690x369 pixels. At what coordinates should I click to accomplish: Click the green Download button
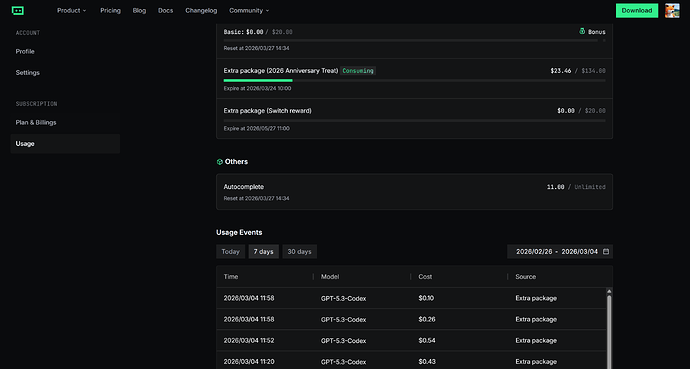point(637,11)
